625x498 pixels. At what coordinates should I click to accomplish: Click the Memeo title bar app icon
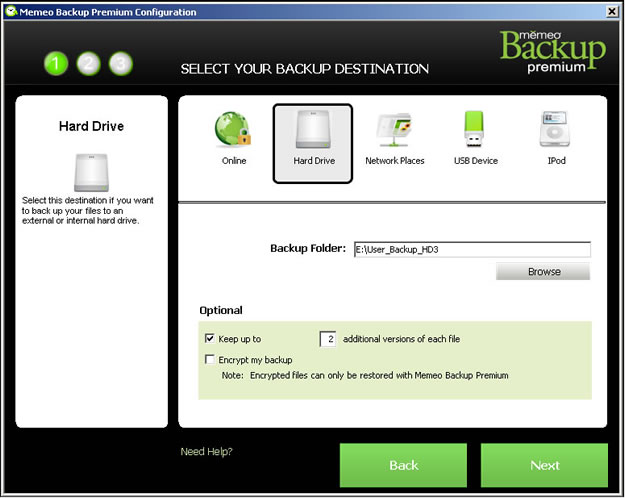[10, 11]
